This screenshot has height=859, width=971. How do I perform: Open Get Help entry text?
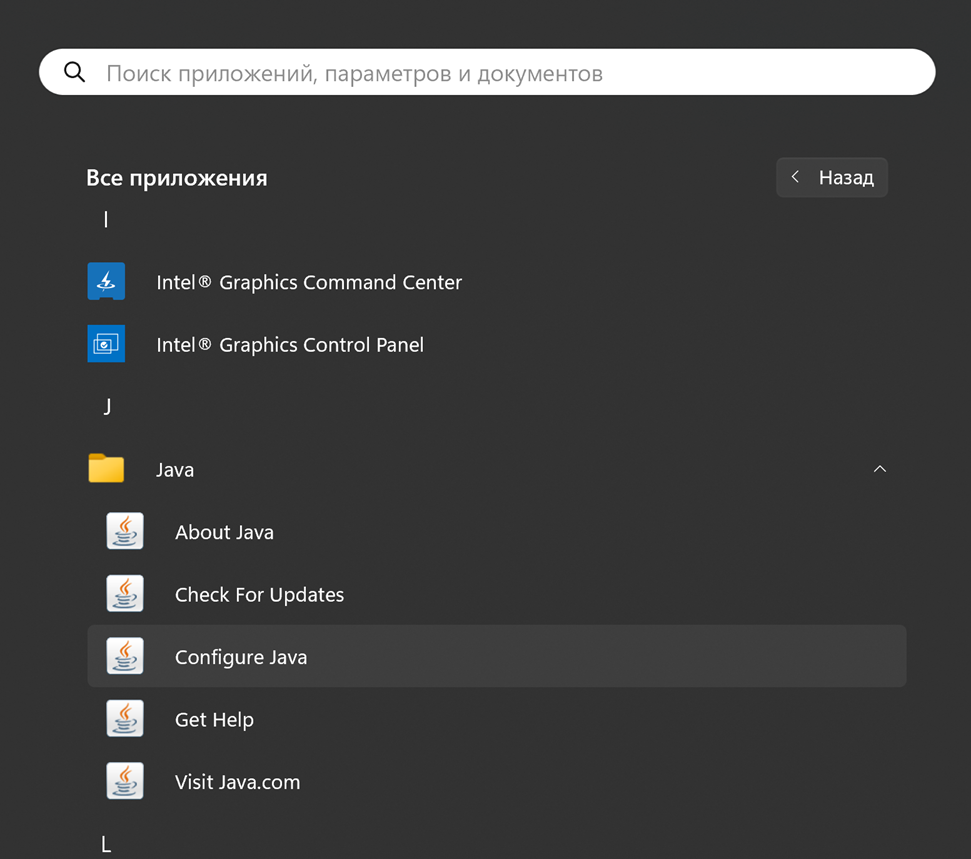(x=214, y=720)
